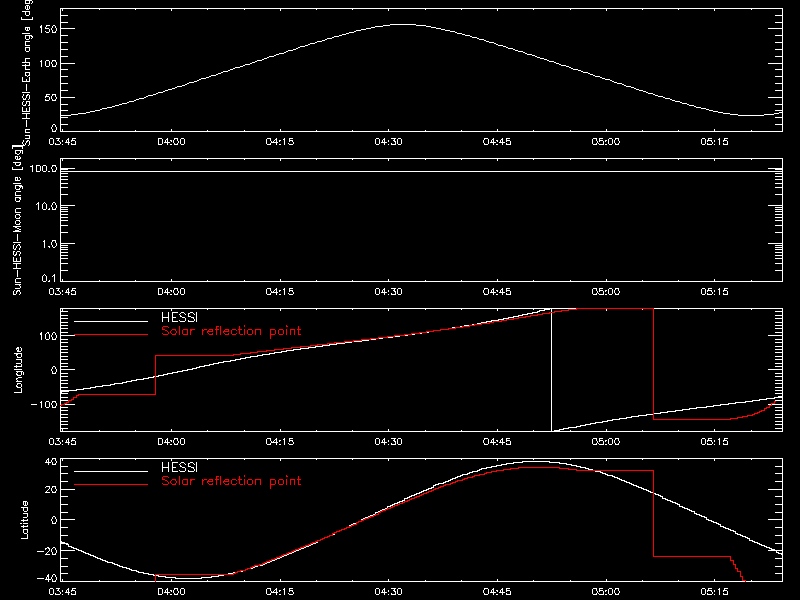800x600 pixels.
Task: Click the 150 tick on Earth angle plot
Action: click(48, 29)
